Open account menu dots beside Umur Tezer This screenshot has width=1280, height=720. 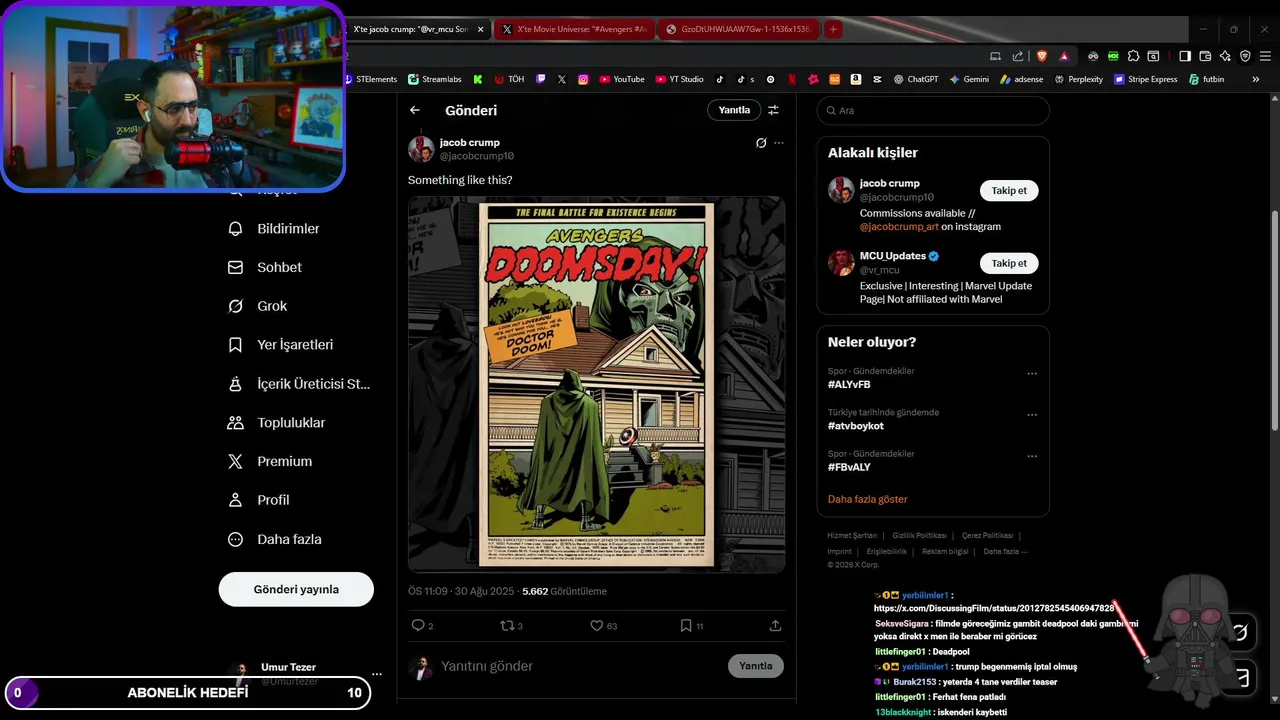tap(376, 674)
